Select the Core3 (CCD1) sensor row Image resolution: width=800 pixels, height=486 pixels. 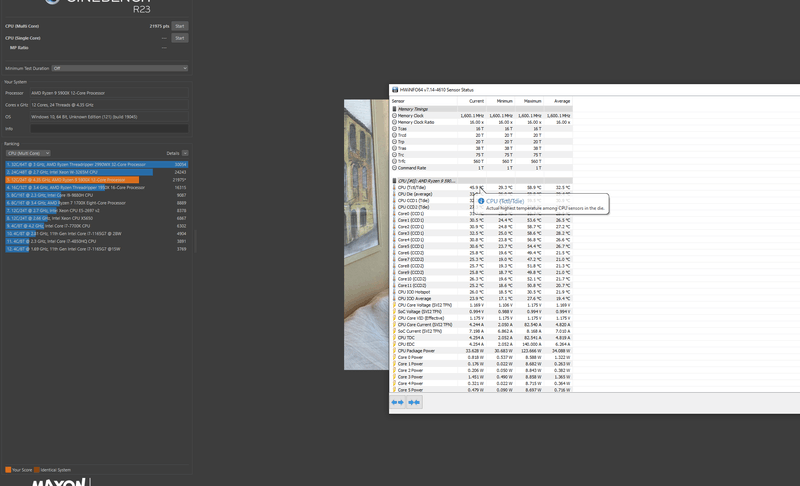pos(481,233)
